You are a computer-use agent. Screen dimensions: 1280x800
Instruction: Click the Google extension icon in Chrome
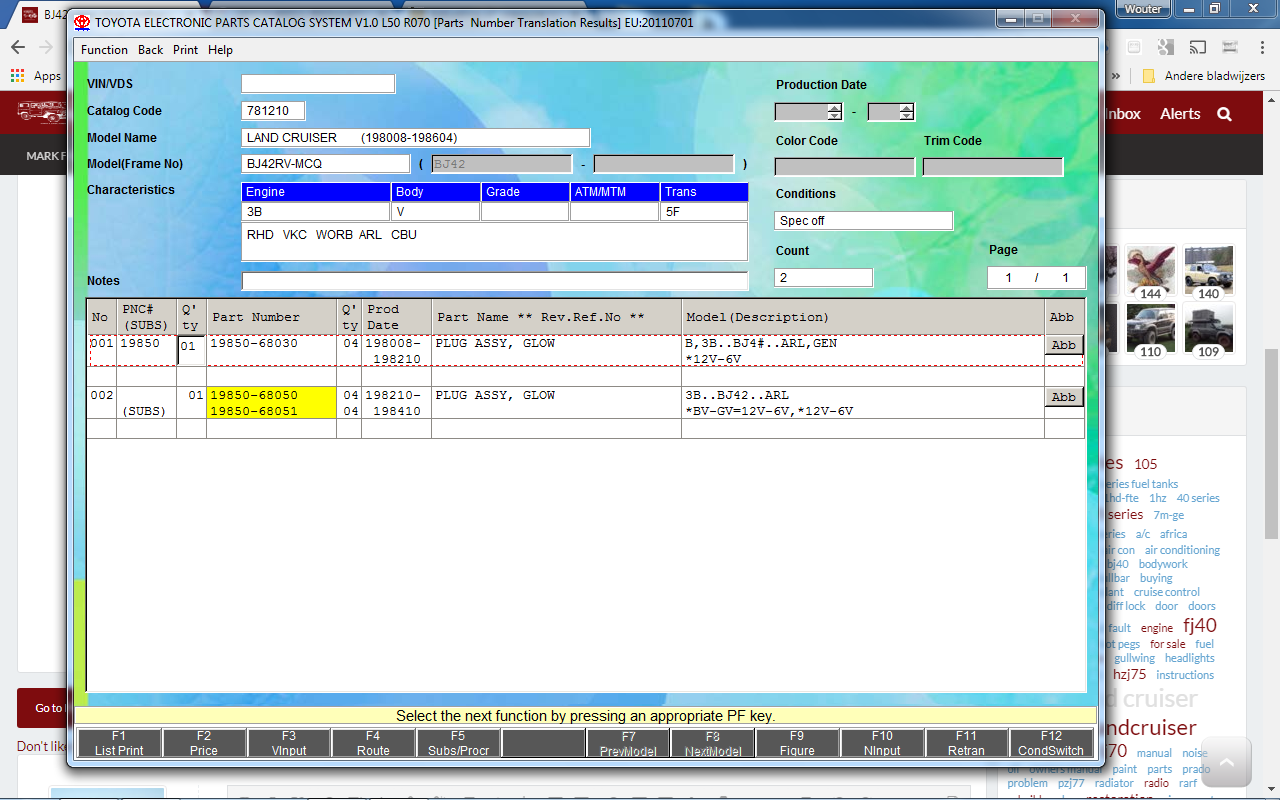tap(1165, 47)
